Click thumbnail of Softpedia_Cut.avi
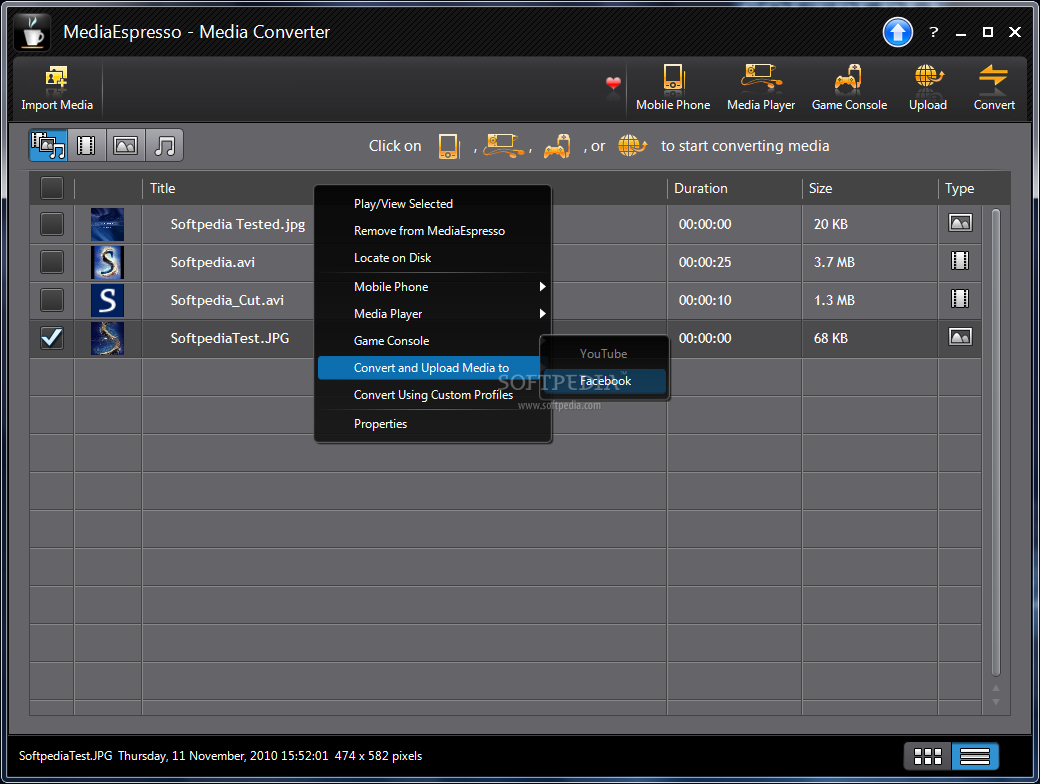Viewport: 1040px width, 784px height. (107, 300)
